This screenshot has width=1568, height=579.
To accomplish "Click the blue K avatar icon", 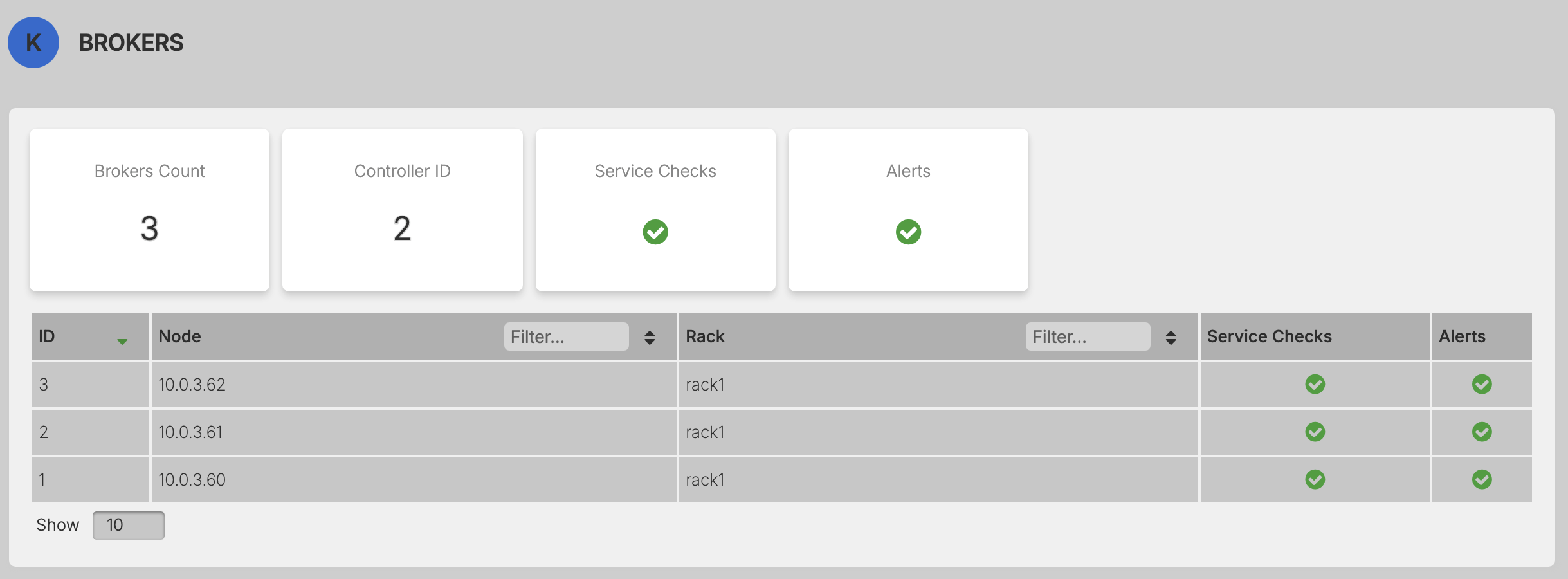I will (x=33, y=42).
